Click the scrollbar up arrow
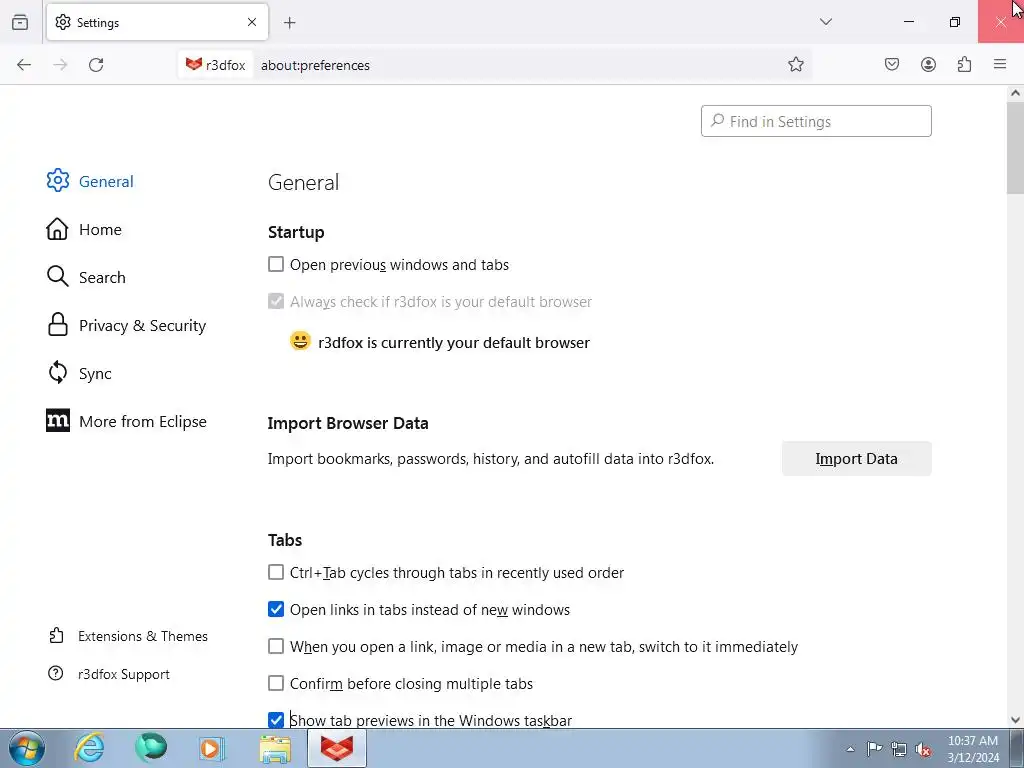This screenshot has height=768, width=1024. (x=1015, y=93)
